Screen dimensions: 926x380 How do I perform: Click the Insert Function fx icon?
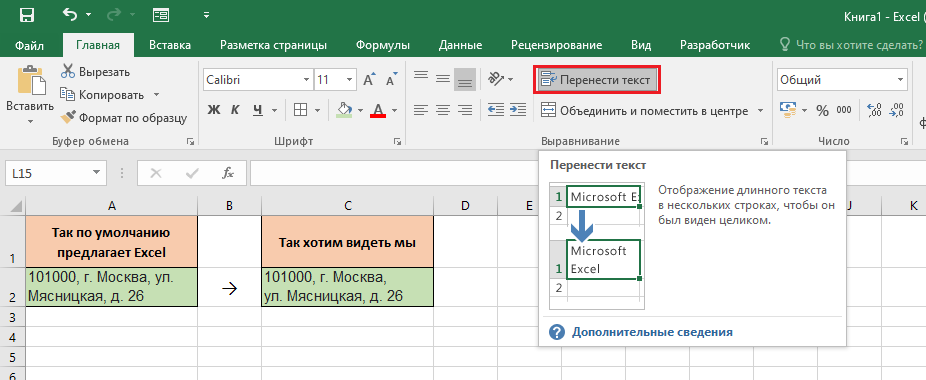(x=228, y=173)
